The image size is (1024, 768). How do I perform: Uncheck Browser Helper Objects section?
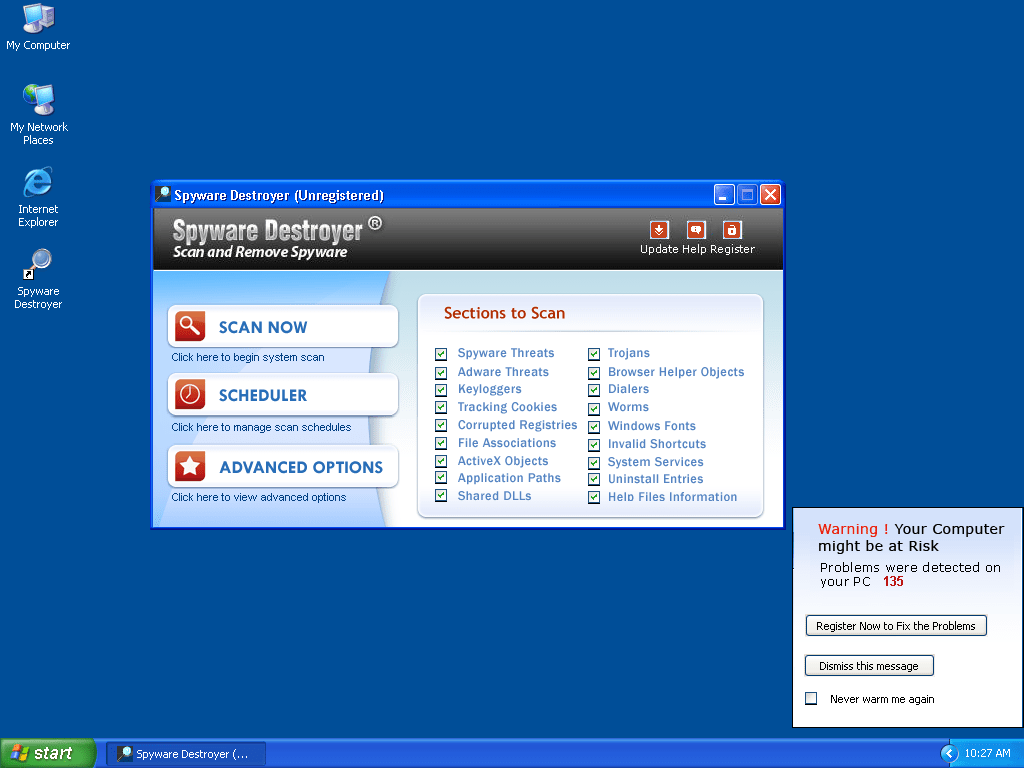coord(594,372)
